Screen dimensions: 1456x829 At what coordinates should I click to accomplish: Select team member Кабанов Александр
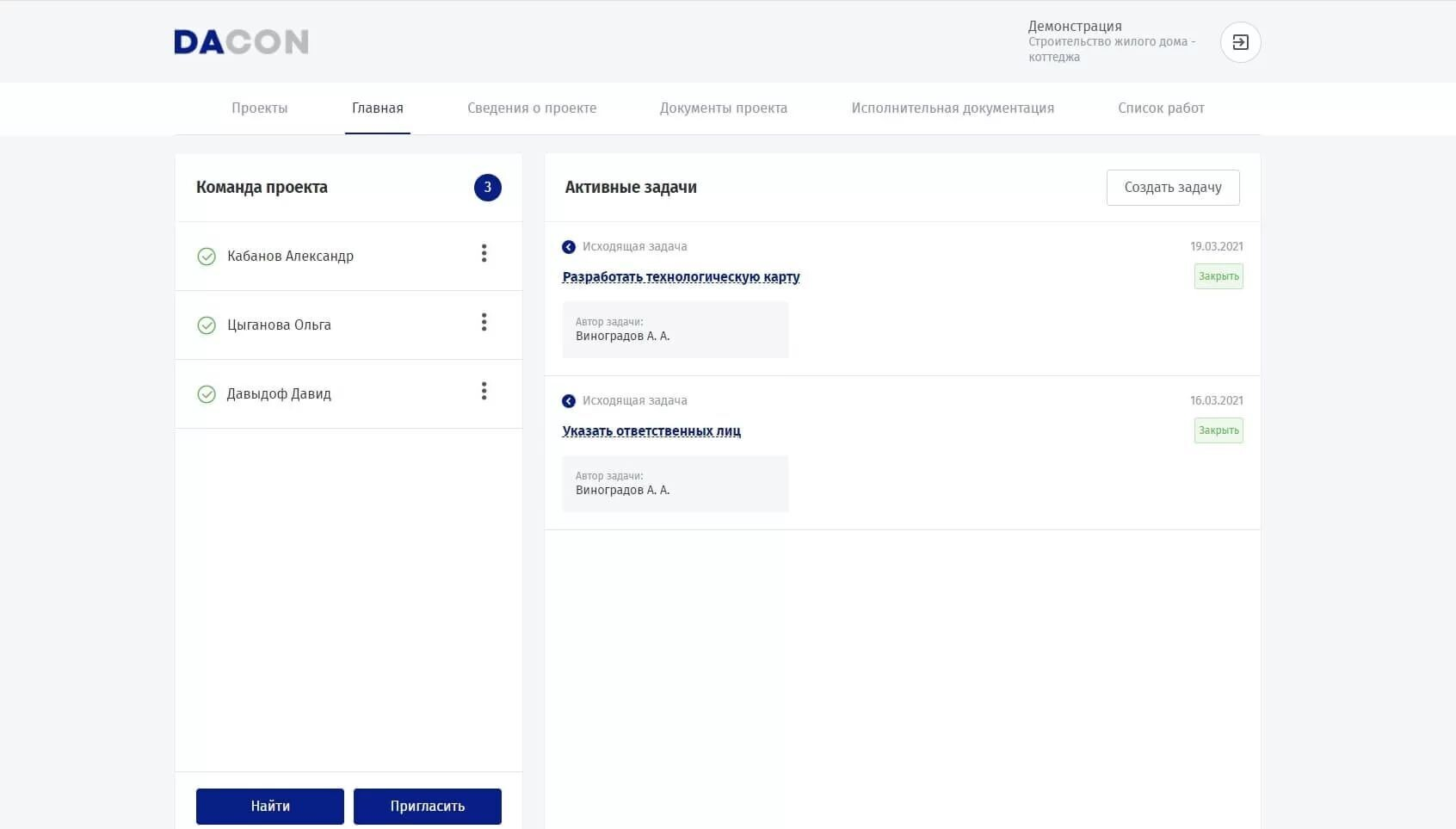[290, 257]
